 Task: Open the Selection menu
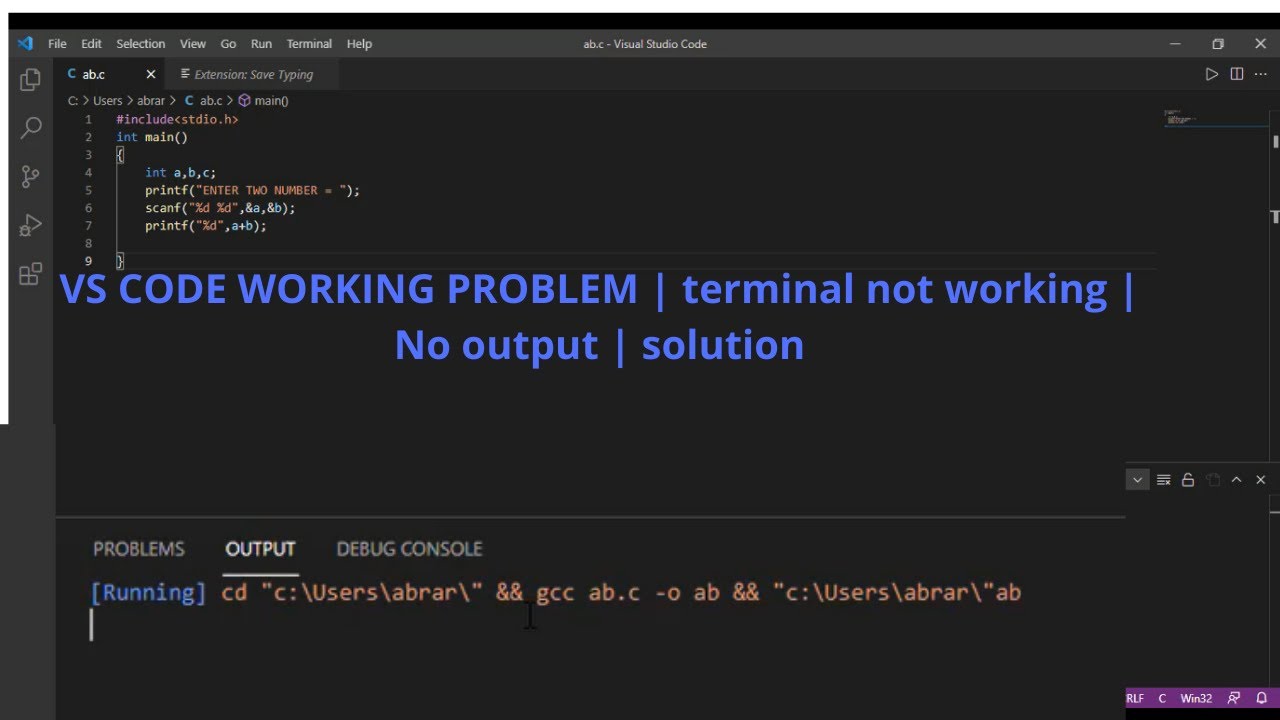[140, 44]
